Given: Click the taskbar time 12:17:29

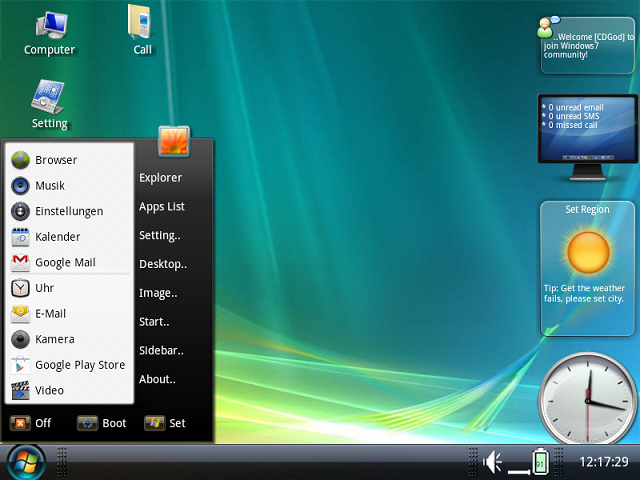Looking at the screenshot, I should (604, 462).
